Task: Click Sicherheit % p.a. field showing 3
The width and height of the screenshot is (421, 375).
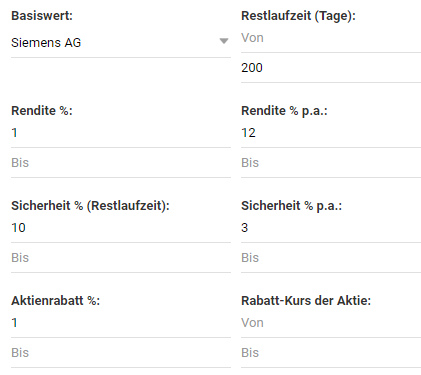Action: (x=331, y=228)
